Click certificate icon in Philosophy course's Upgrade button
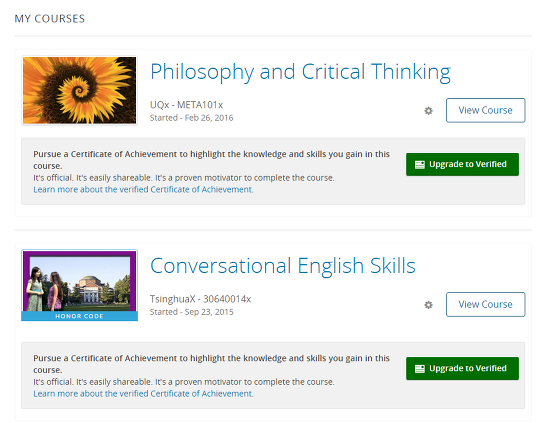The image size is (540, 423). (419, 165)
